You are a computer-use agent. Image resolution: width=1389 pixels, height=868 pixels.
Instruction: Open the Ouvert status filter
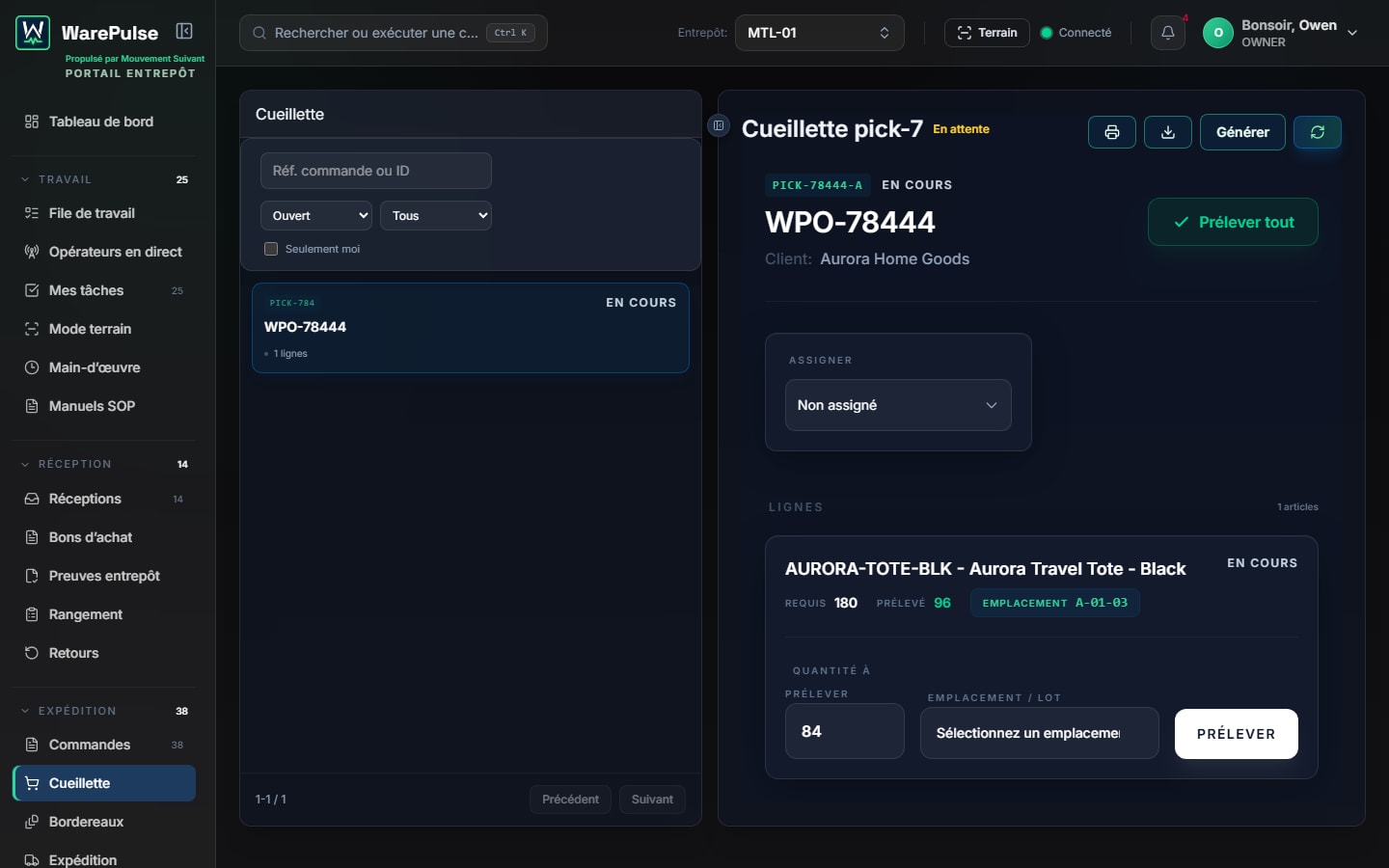316,216
